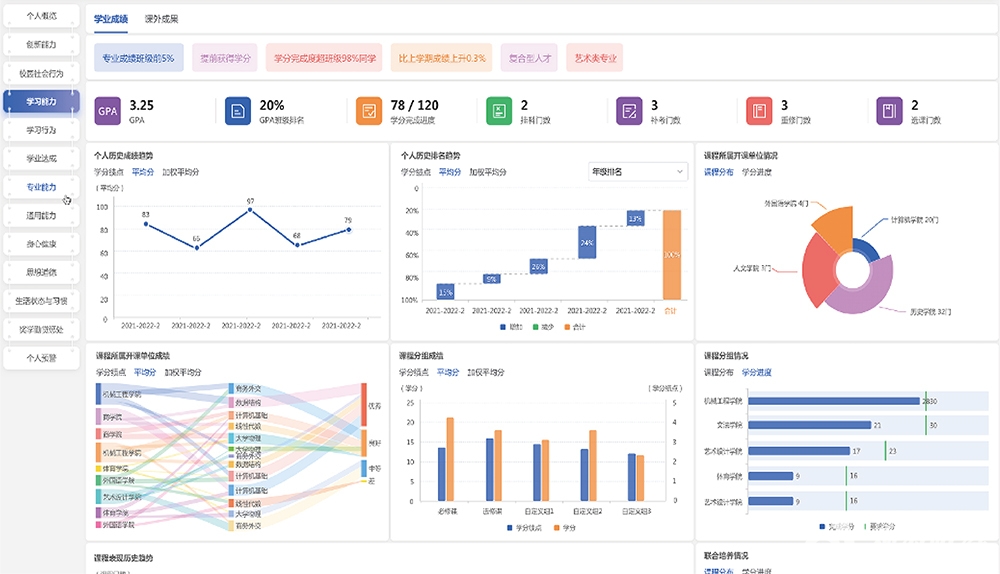1000x574 pixels.
Task: Toggle the orange 合计 legend in ranking chart
Action: tap(573, 326)
